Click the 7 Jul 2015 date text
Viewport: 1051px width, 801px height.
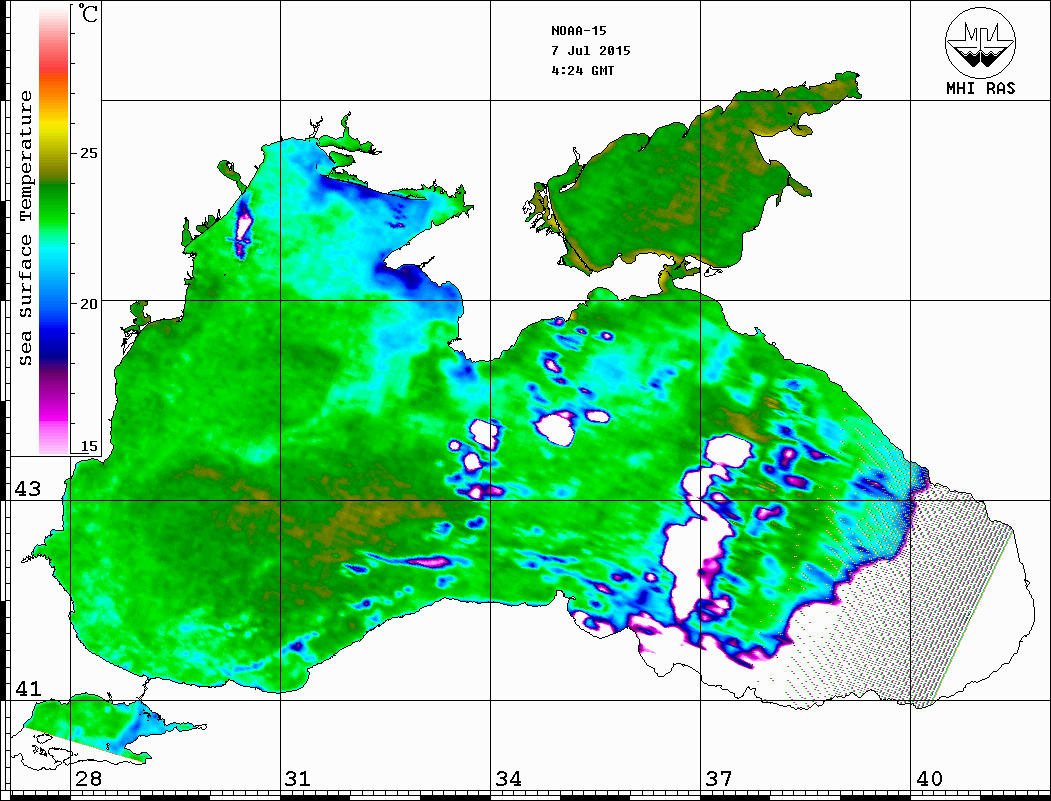590,51
